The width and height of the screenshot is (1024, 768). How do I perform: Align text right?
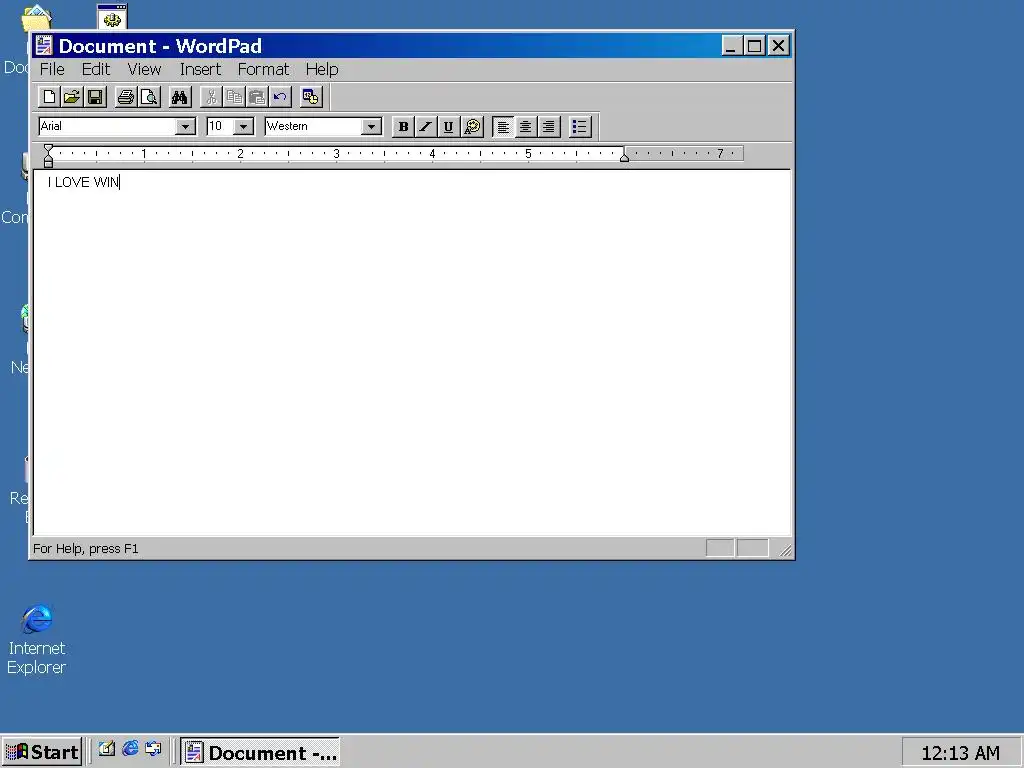[549, 127]
